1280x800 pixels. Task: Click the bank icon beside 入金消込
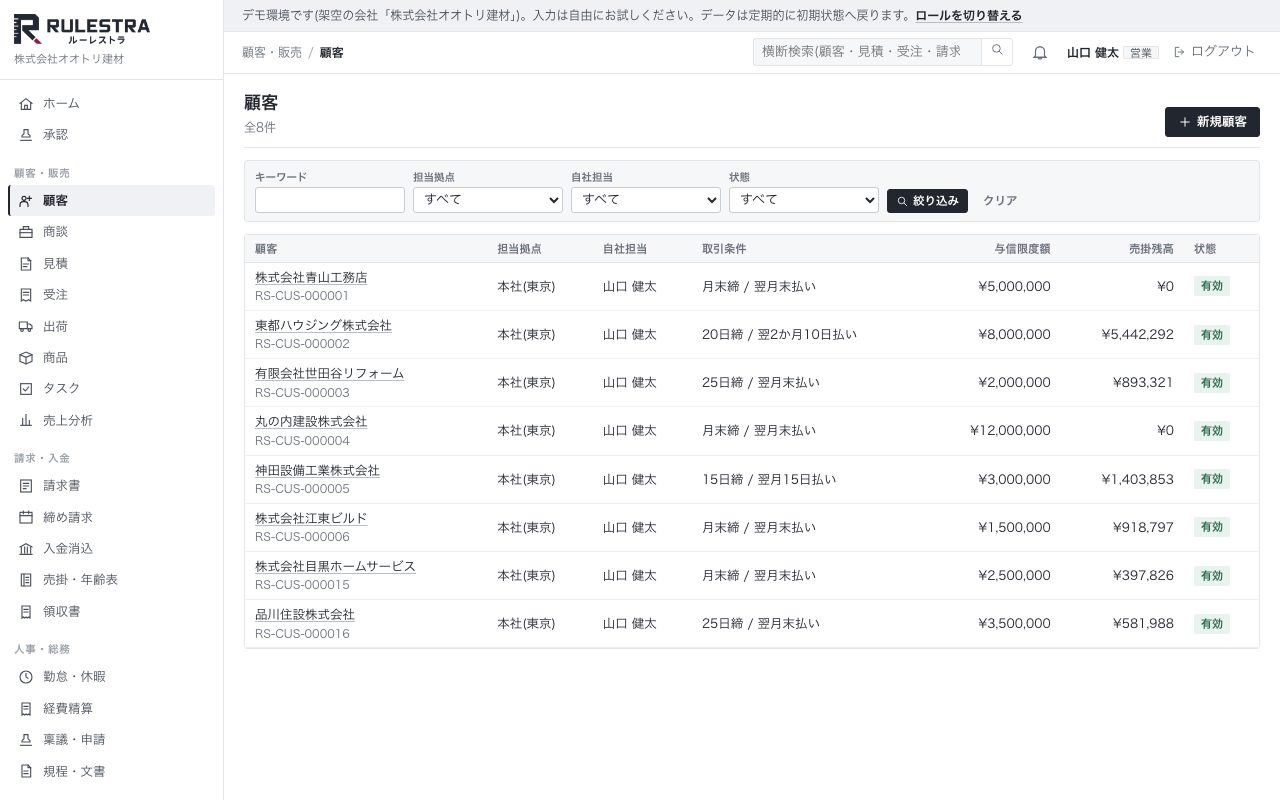pos(26,549)
